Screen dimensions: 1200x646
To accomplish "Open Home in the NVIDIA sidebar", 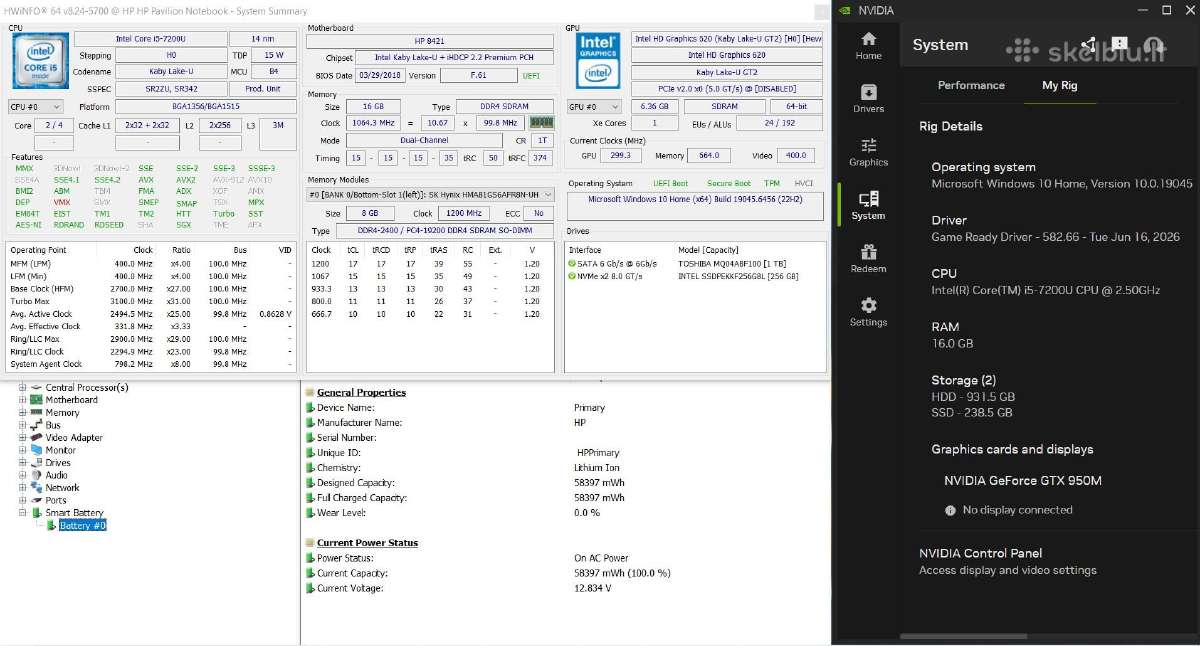I will coord(868,45).
